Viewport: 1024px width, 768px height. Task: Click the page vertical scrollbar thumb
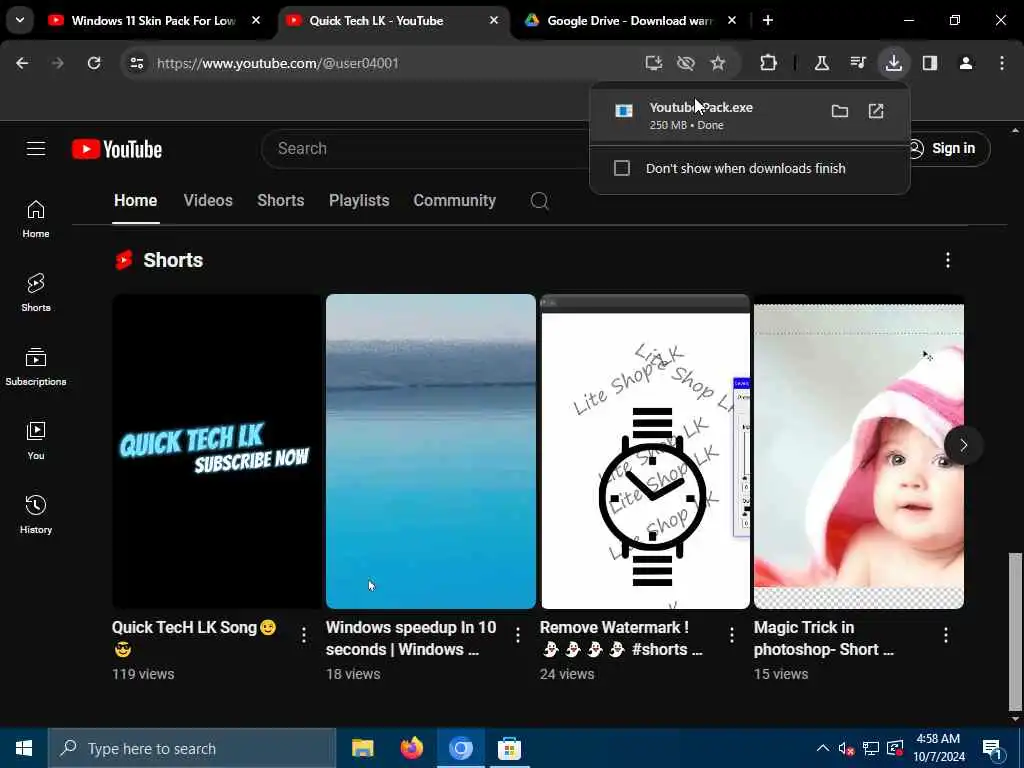(x=1014, y=631)
